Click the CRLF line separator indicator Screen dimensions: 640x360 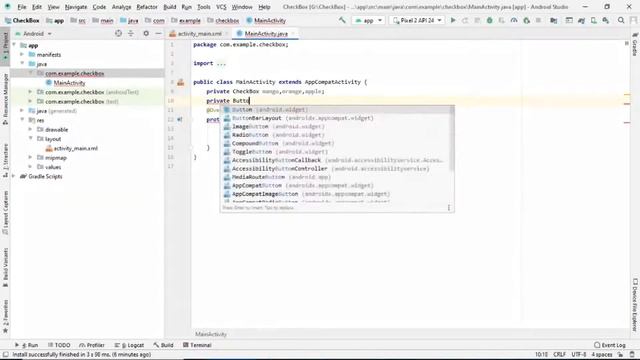click(559, 355)
